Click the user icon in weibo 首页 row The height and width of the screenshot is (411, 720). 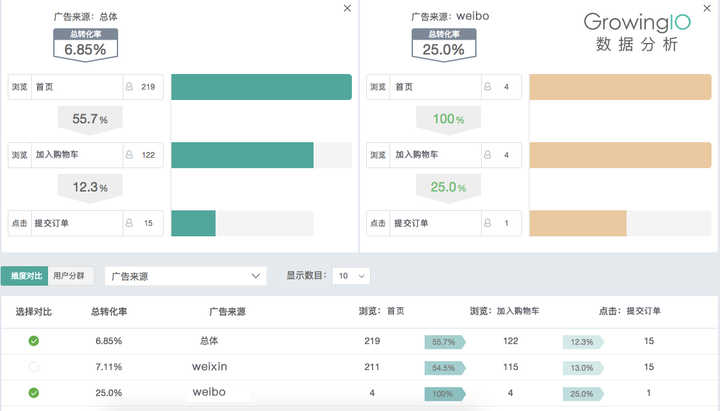[487, 87]
